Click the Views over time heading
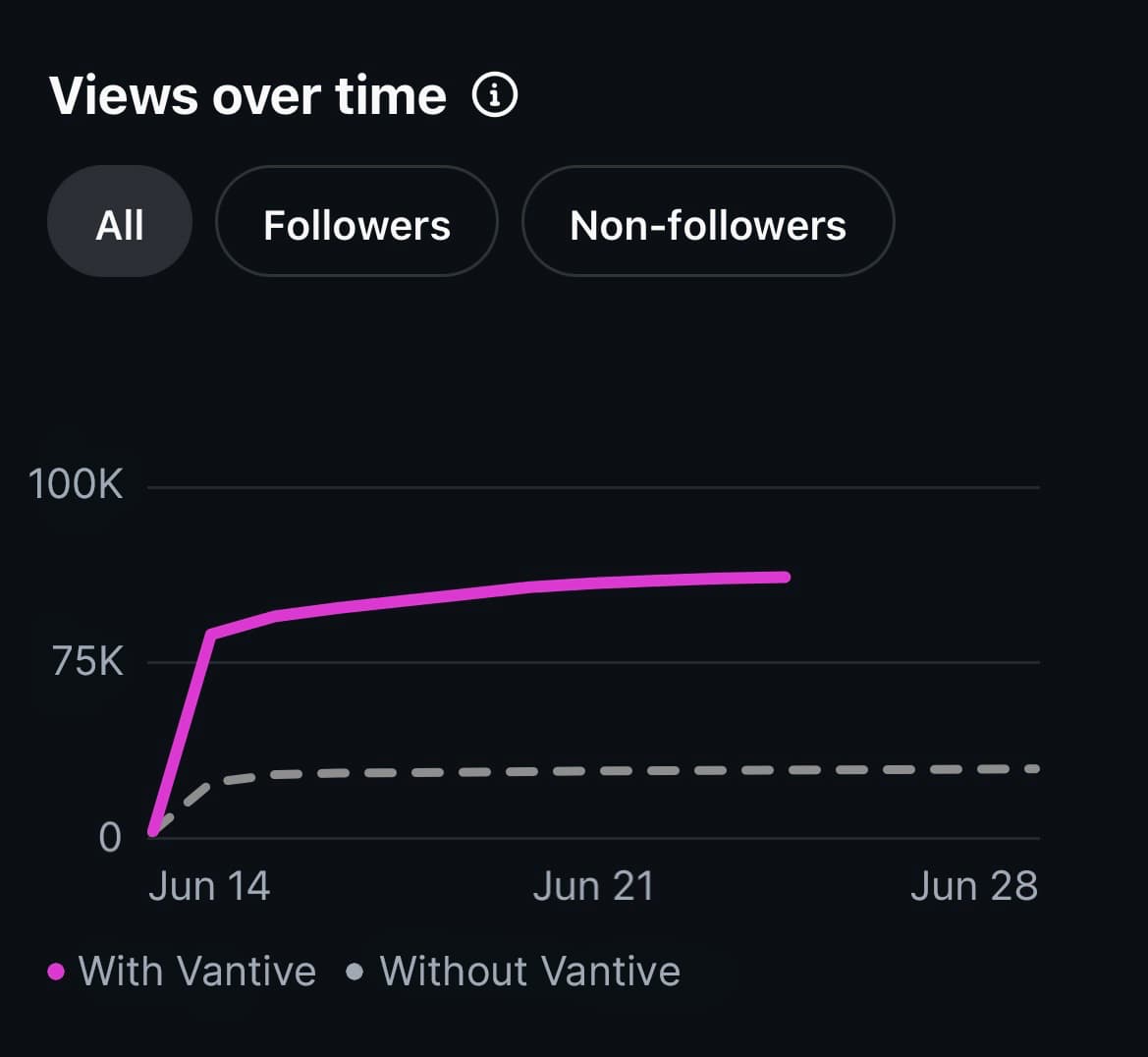Image resolution: width=1148 pixels, height=1057 pixels. 247,95
